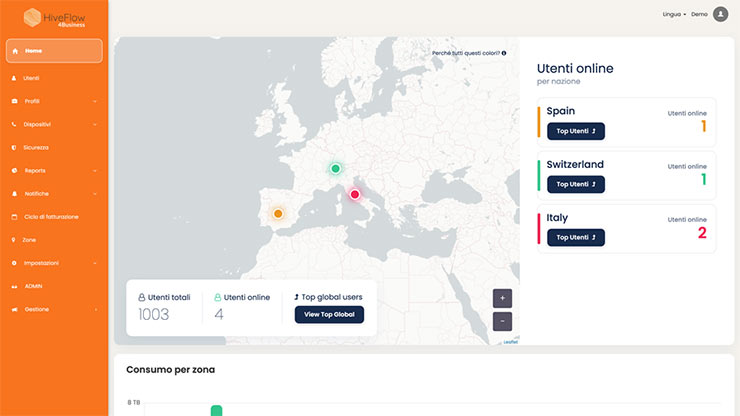Click the ADMIN sidebar icon

[14, 286]
